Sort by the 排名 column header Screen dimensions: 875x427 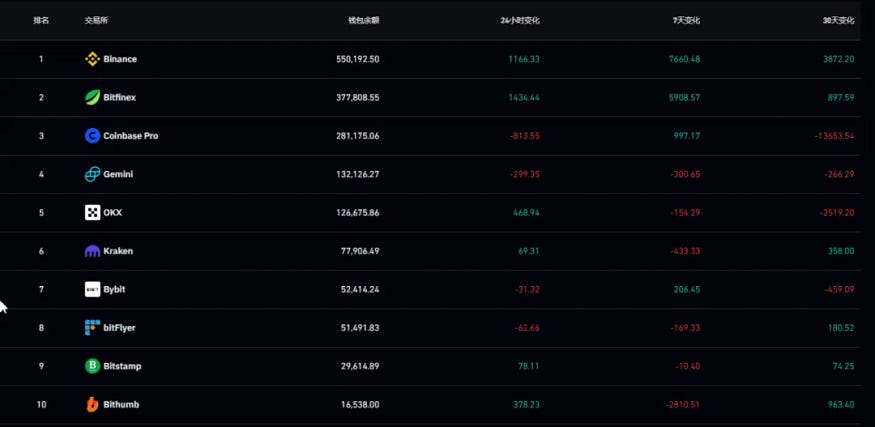[41, 21]
